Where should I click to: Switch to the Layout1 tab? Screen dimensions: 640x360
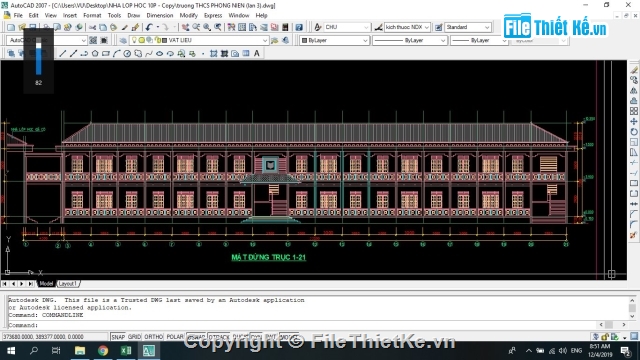tap(68, 284)
